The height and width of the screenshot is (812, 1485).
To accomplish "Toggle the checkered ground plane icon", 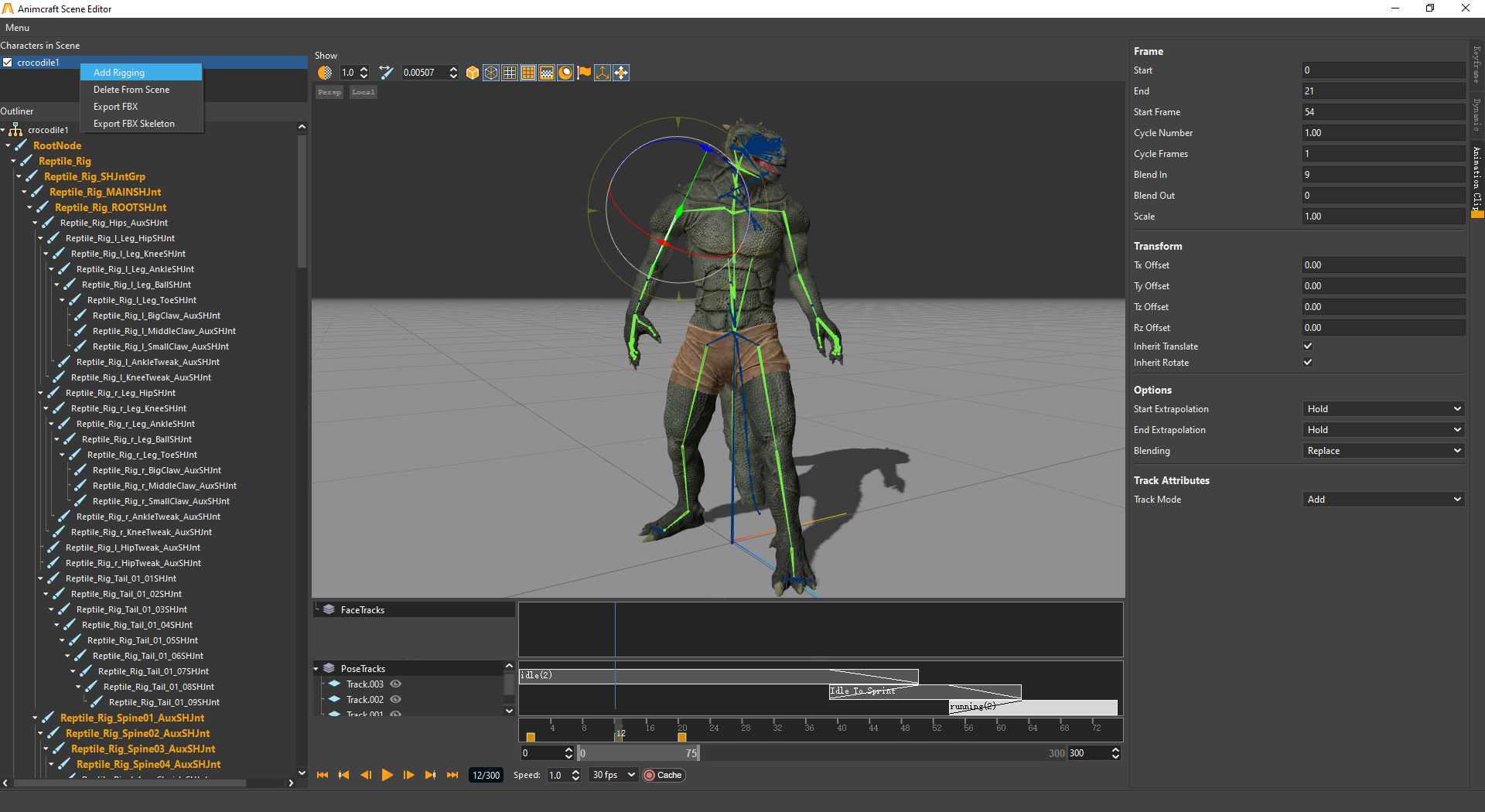I will [x=547, y=73].
